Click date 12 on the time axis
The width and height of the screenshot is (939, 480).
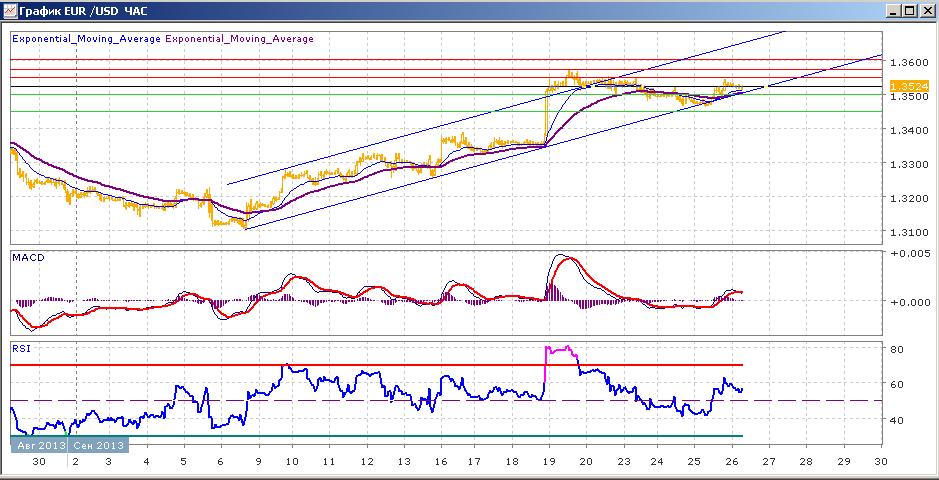(x=366, y=462)
